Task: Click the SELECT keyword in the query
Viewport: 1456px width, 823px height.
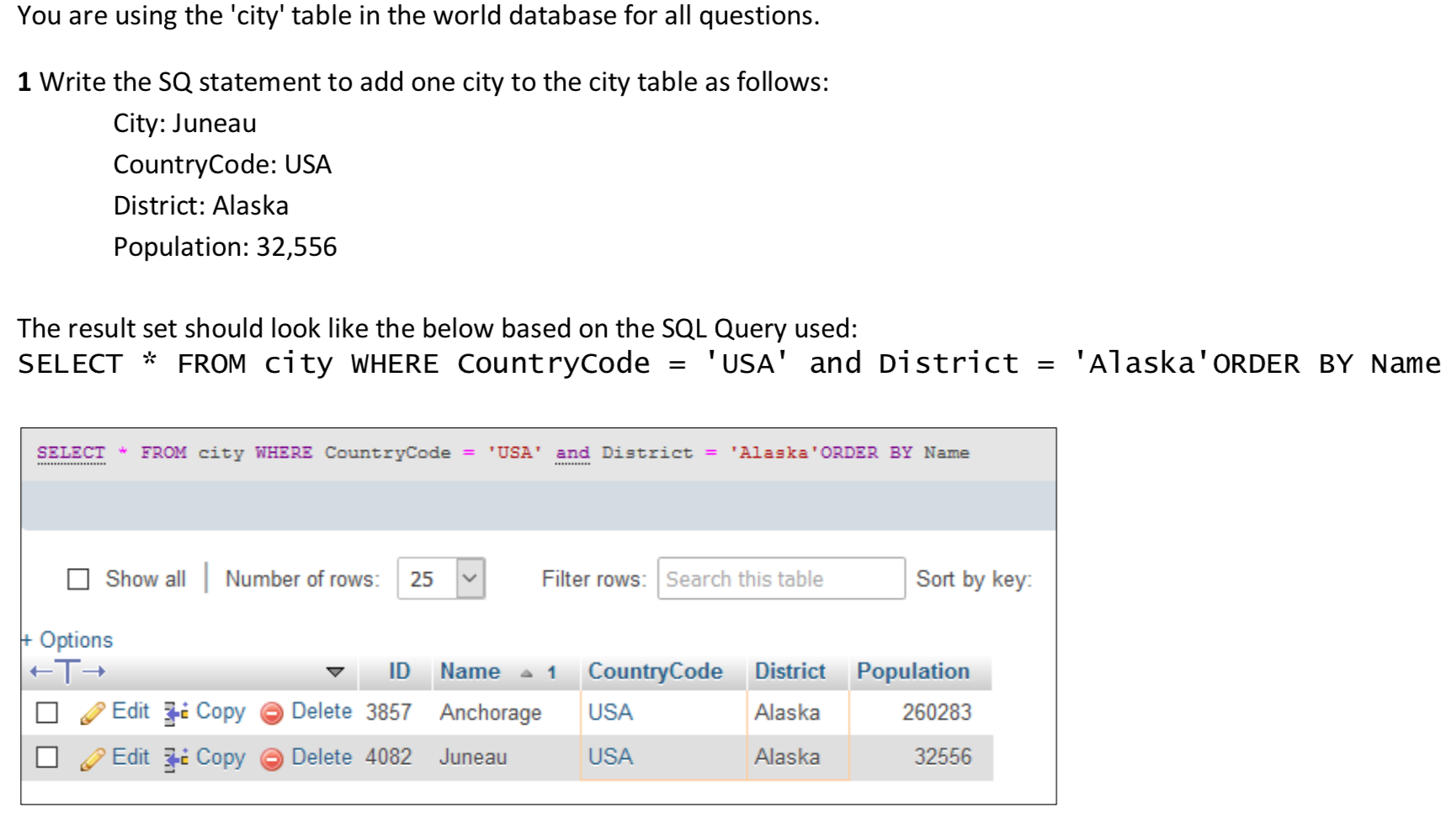Action: (72, 452)
